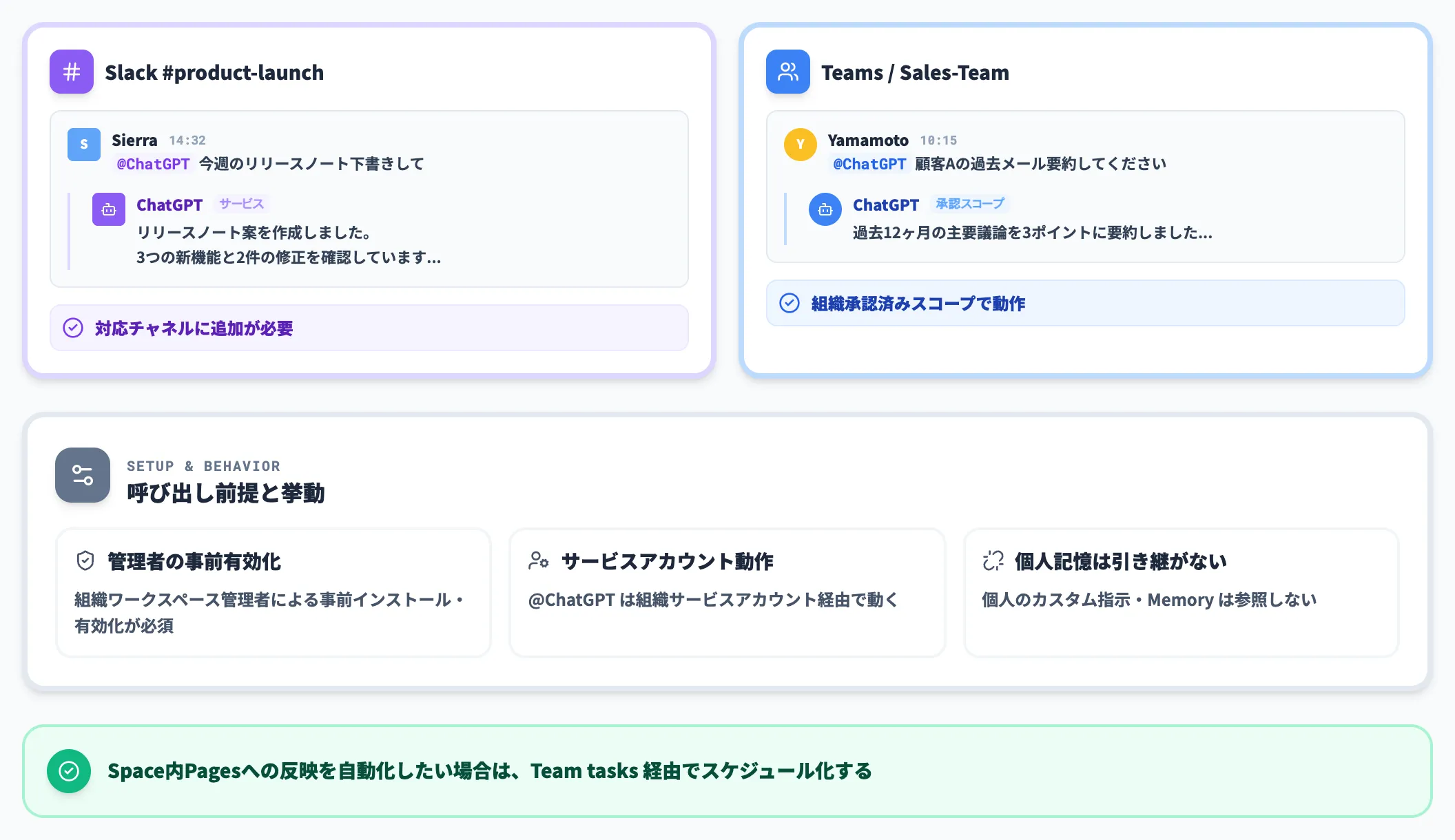Click broken-link icon next to 個人記憶は引き継がない
The width and height of the screenshot is (1455, 840).
tap(993, 560)
